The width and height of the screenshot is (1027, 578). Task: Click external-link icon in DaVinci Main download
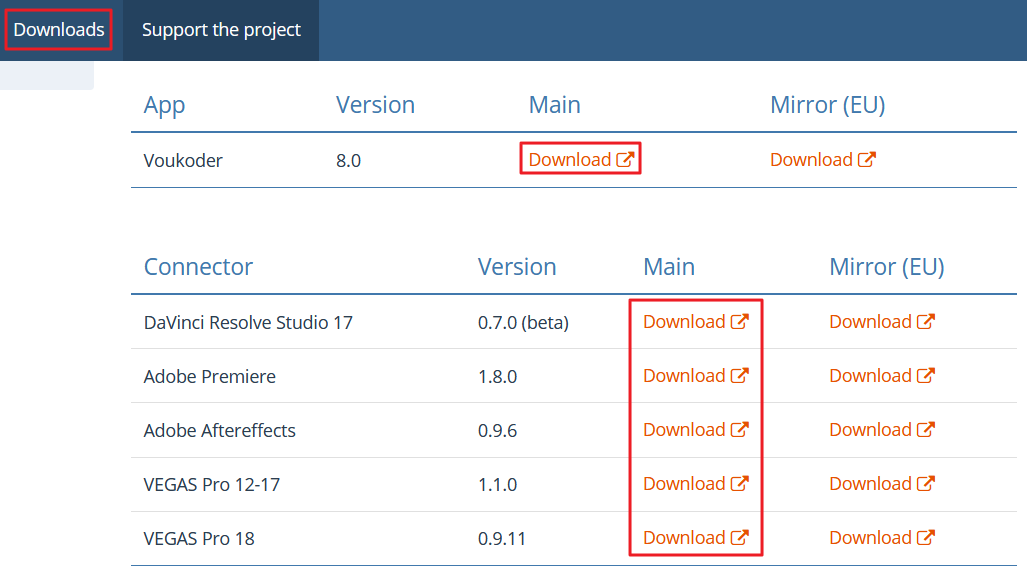pyautogui.click(x=739, y=321)
